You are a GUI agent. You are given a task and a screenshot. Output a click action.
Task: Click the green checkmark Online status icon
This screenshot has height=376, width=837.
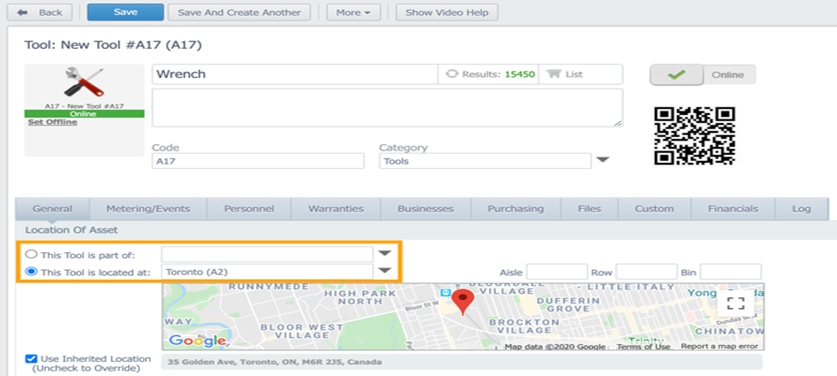[x=676, y=75]
